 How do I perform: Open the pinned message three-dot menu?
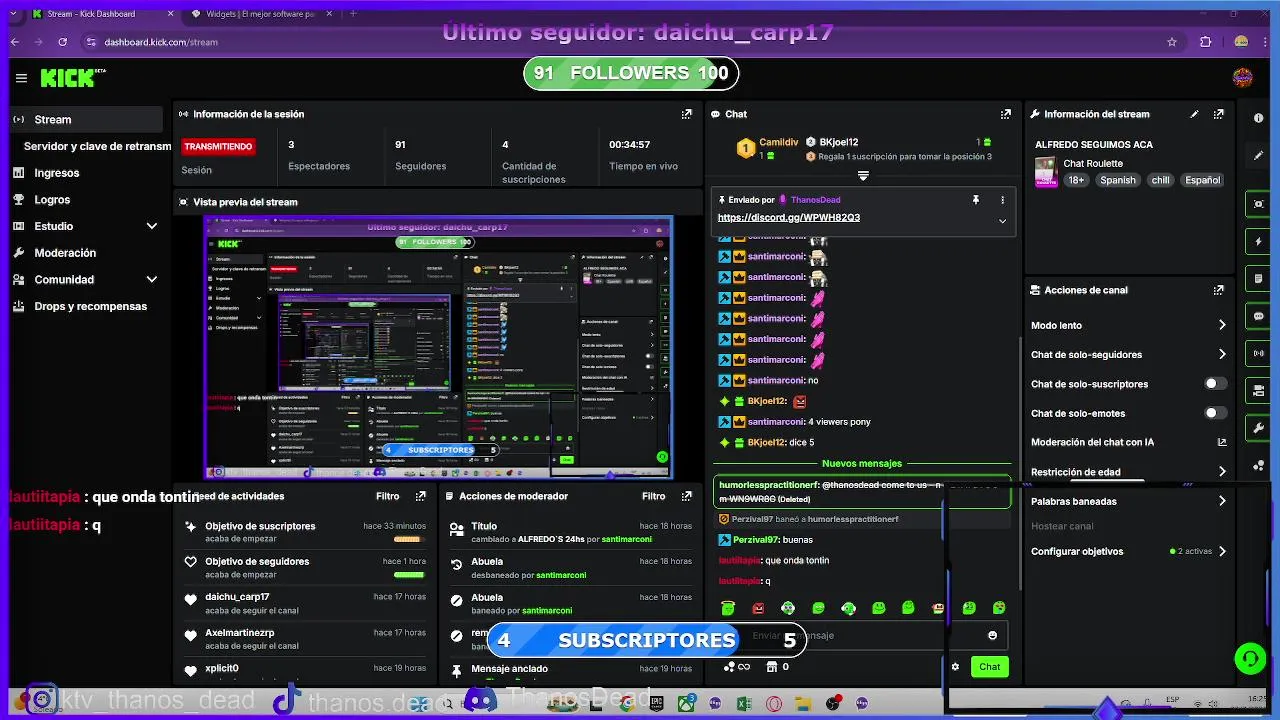[1002, 200]
